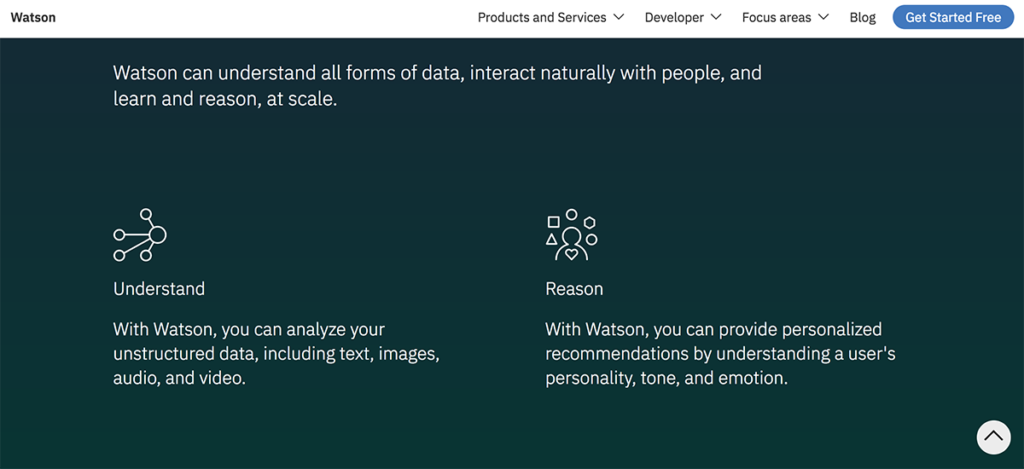Viewport: 1024px width, 469px height.
Task: Expand the Products and Services chevron
Action: pyautogui.click(x=618, y=18)
